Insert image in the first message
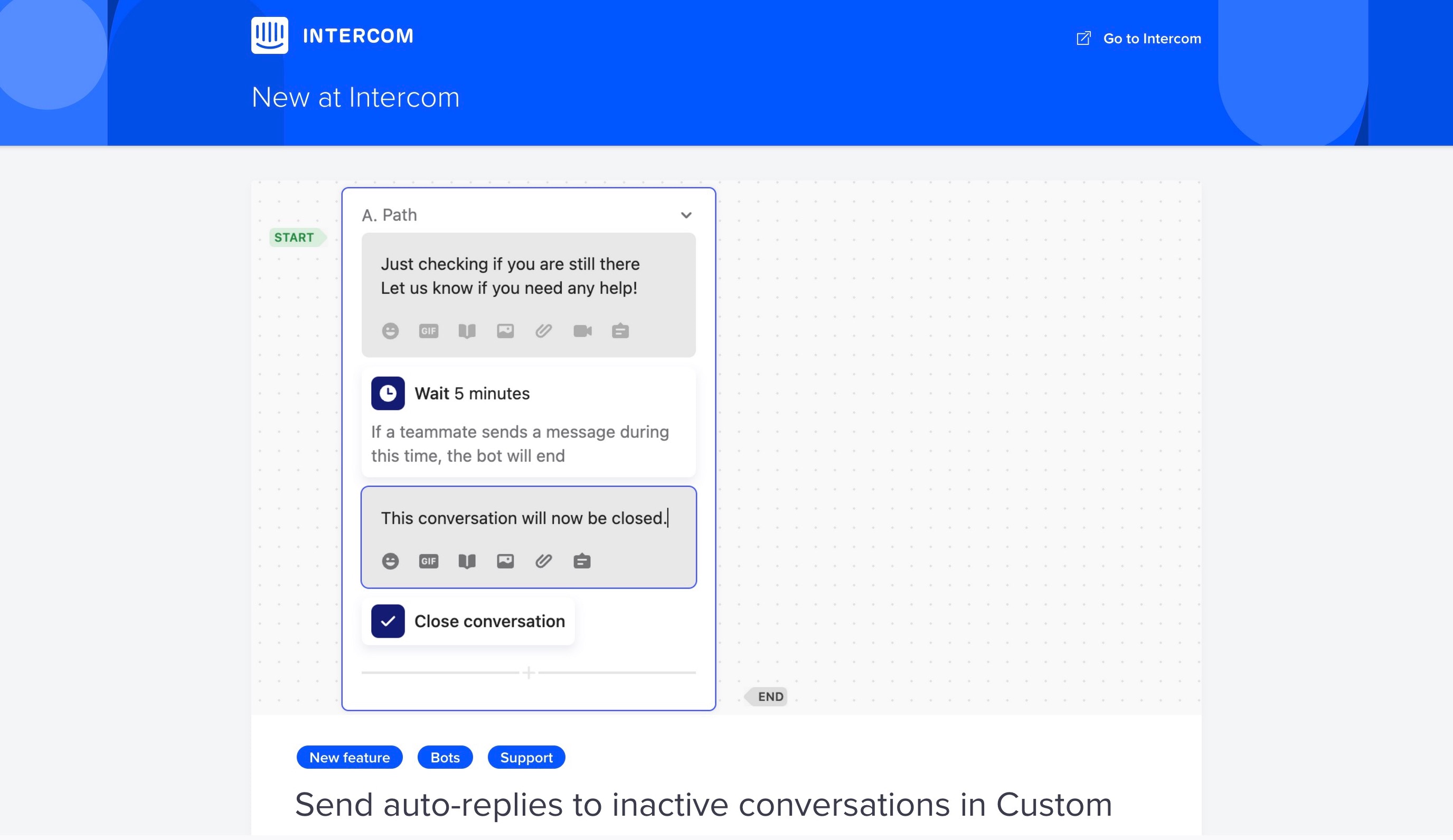Viewport: 1453px width, 840px height. pyautogui.click(x=505, y=331)
